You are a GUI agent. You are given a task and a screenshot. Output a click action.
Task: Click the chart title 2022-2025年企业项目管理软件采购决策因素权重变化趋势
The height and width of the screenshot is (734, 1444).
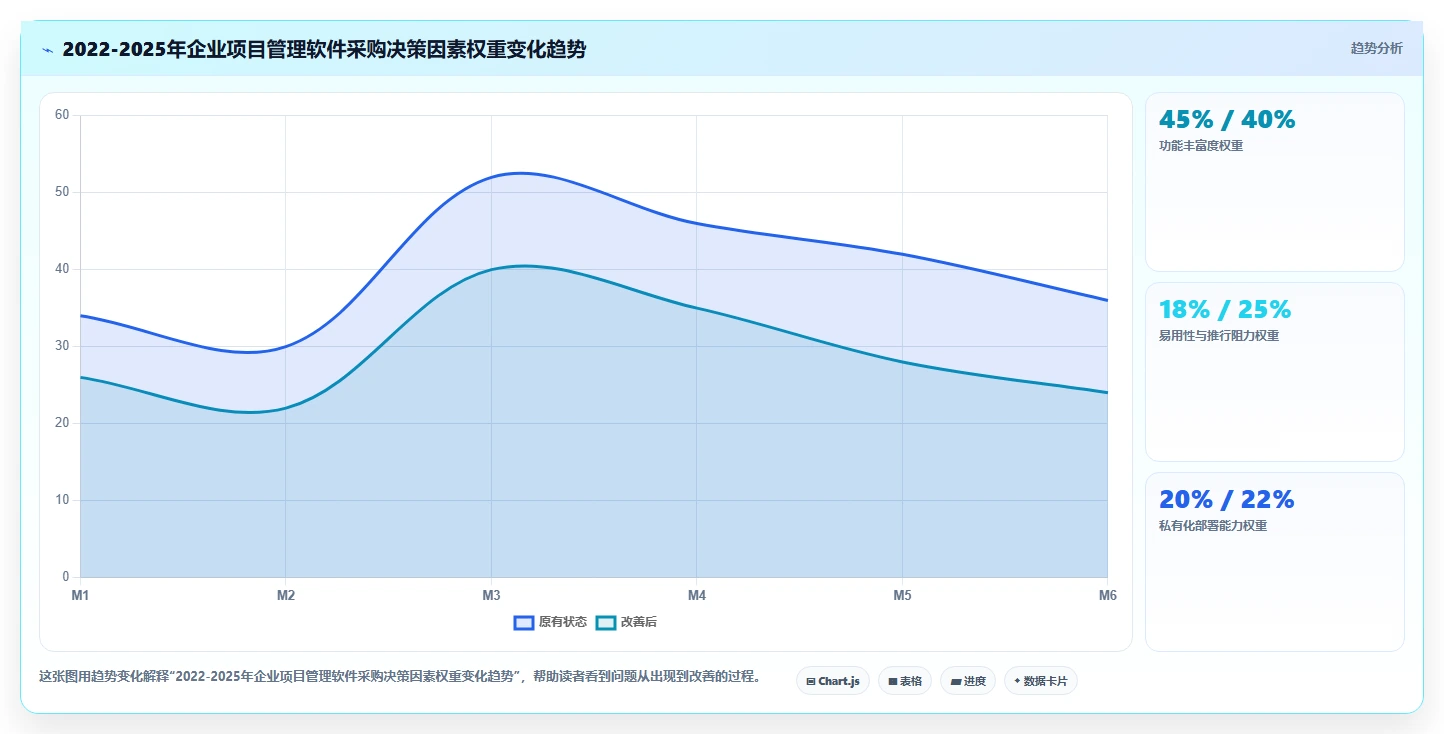tap(324, 49)
